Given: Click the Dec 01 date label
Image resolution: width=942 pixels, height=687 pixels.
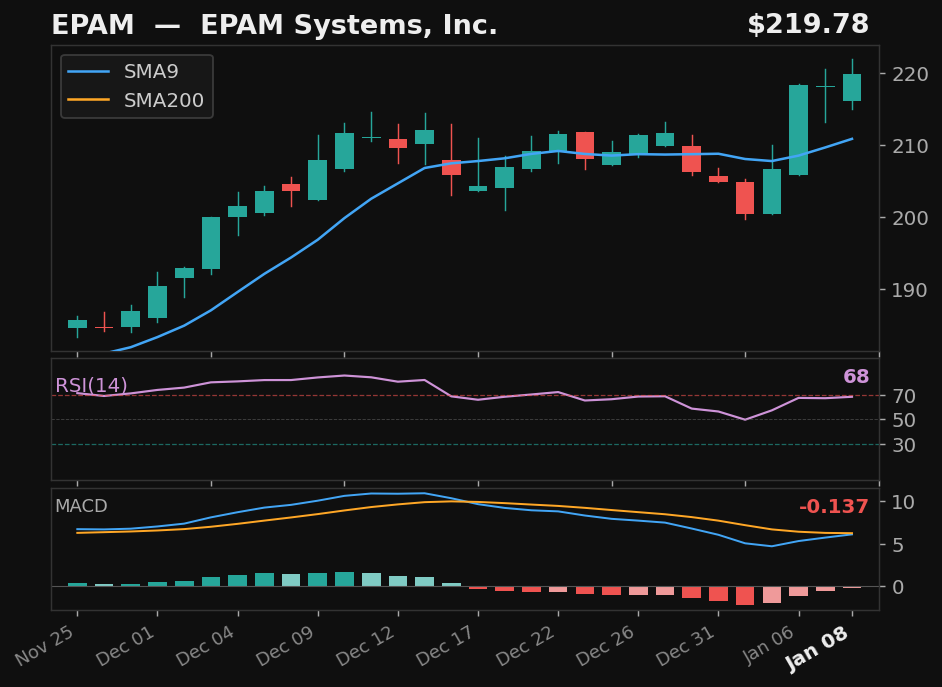Looking at the screenshot, I should (x=126, y=646).
